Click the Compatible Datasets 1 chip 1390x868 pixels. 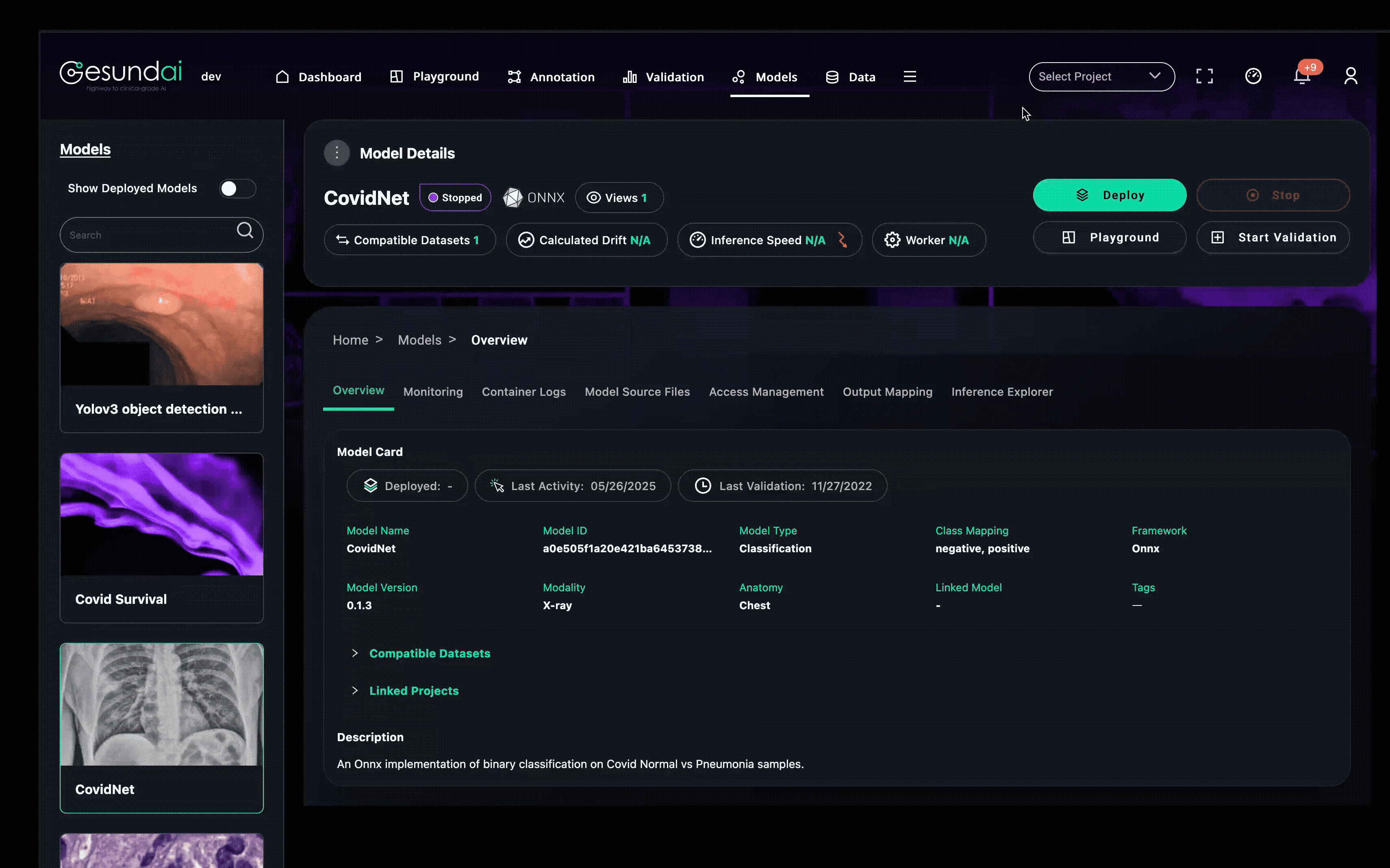(x=409, y=240)
